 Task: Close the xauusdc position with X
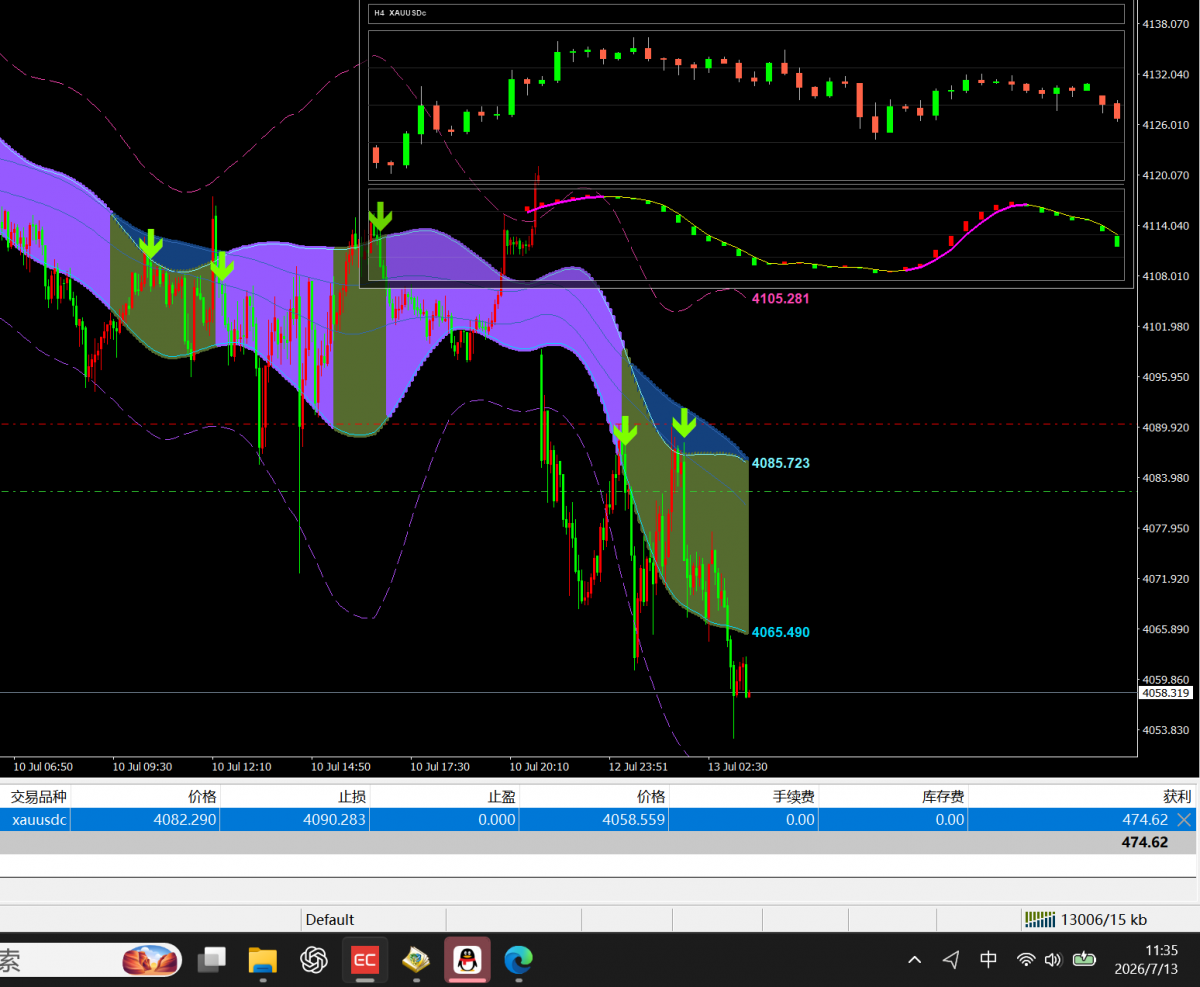[1184, 819]
